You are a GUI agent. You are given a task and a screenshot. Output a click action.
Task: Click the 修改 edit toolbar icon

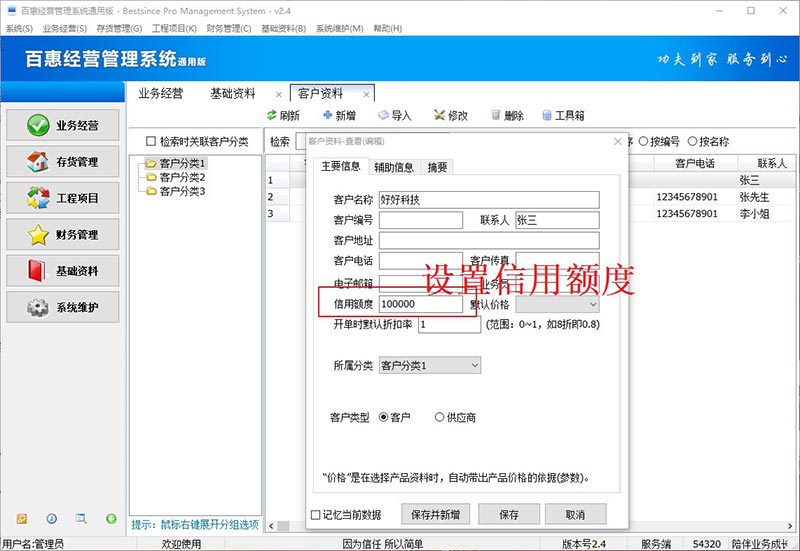click(439, 115)
